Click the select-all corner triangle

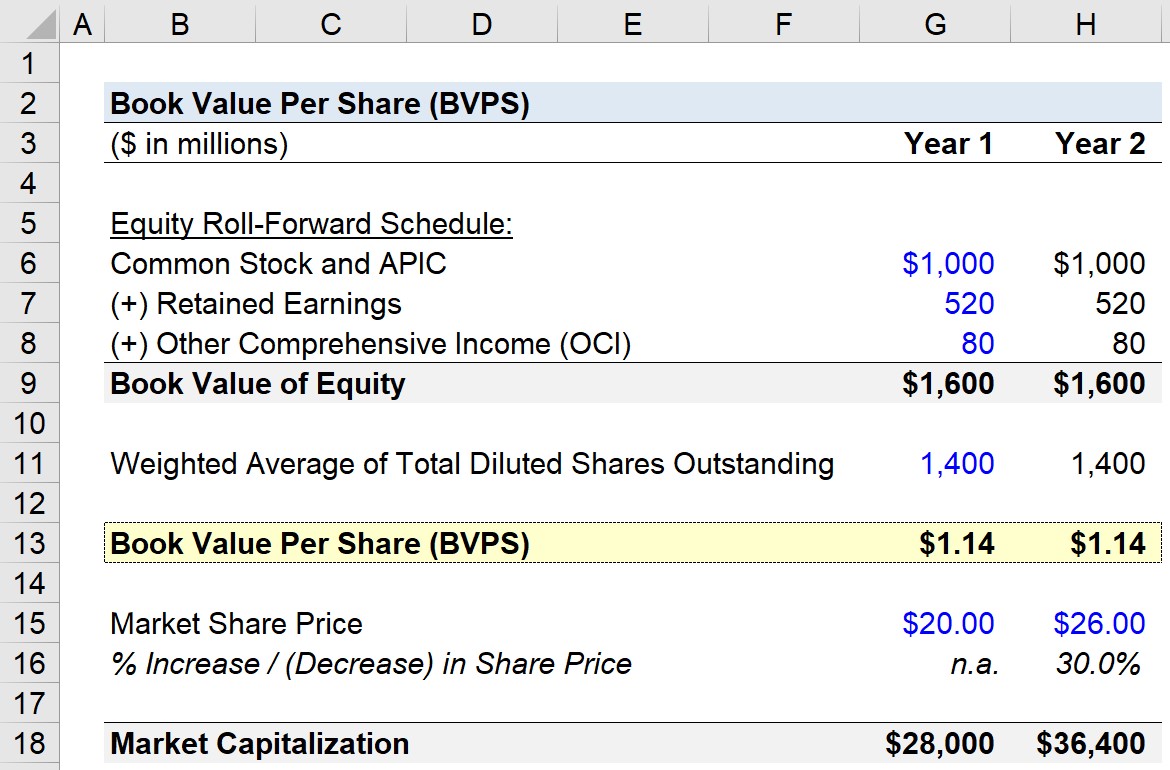[30, 22]
